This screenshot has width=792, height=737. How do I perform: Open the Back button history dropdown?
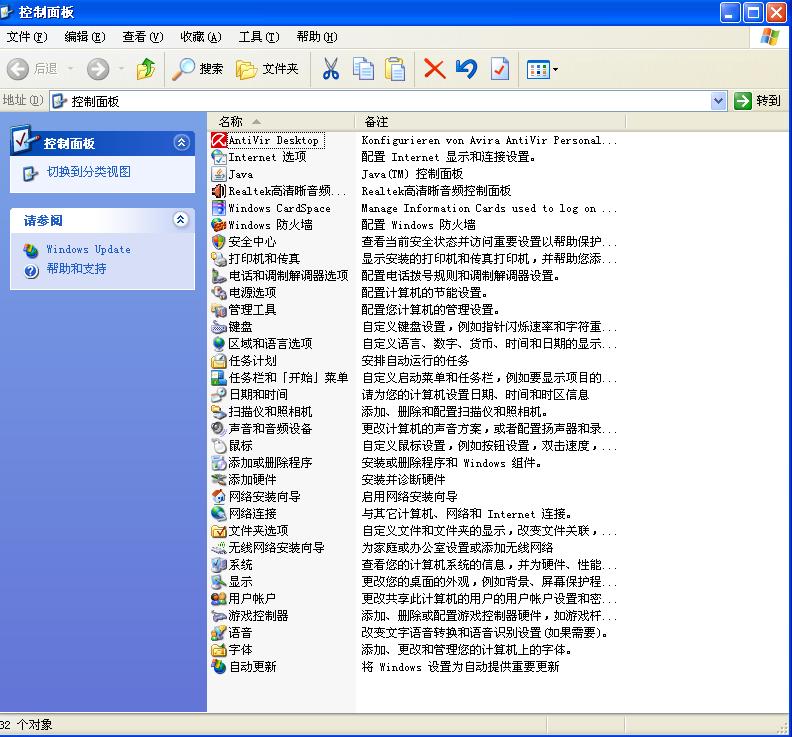(x=70, y=69)
